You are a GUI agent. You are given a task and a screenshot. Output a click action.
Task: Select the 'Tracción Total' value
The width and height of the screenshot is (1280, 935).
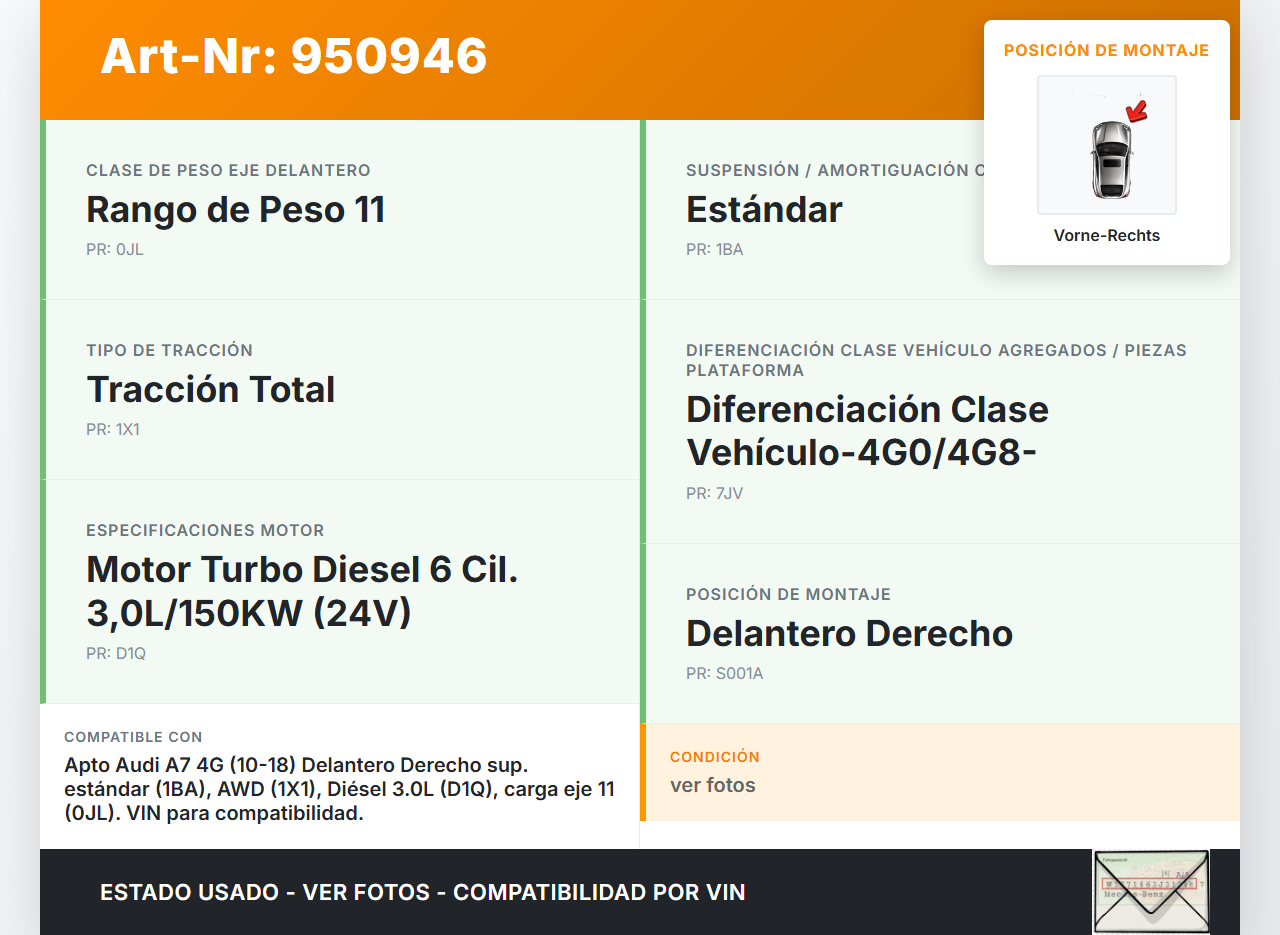pyautogui.click(x=210, y=390)
